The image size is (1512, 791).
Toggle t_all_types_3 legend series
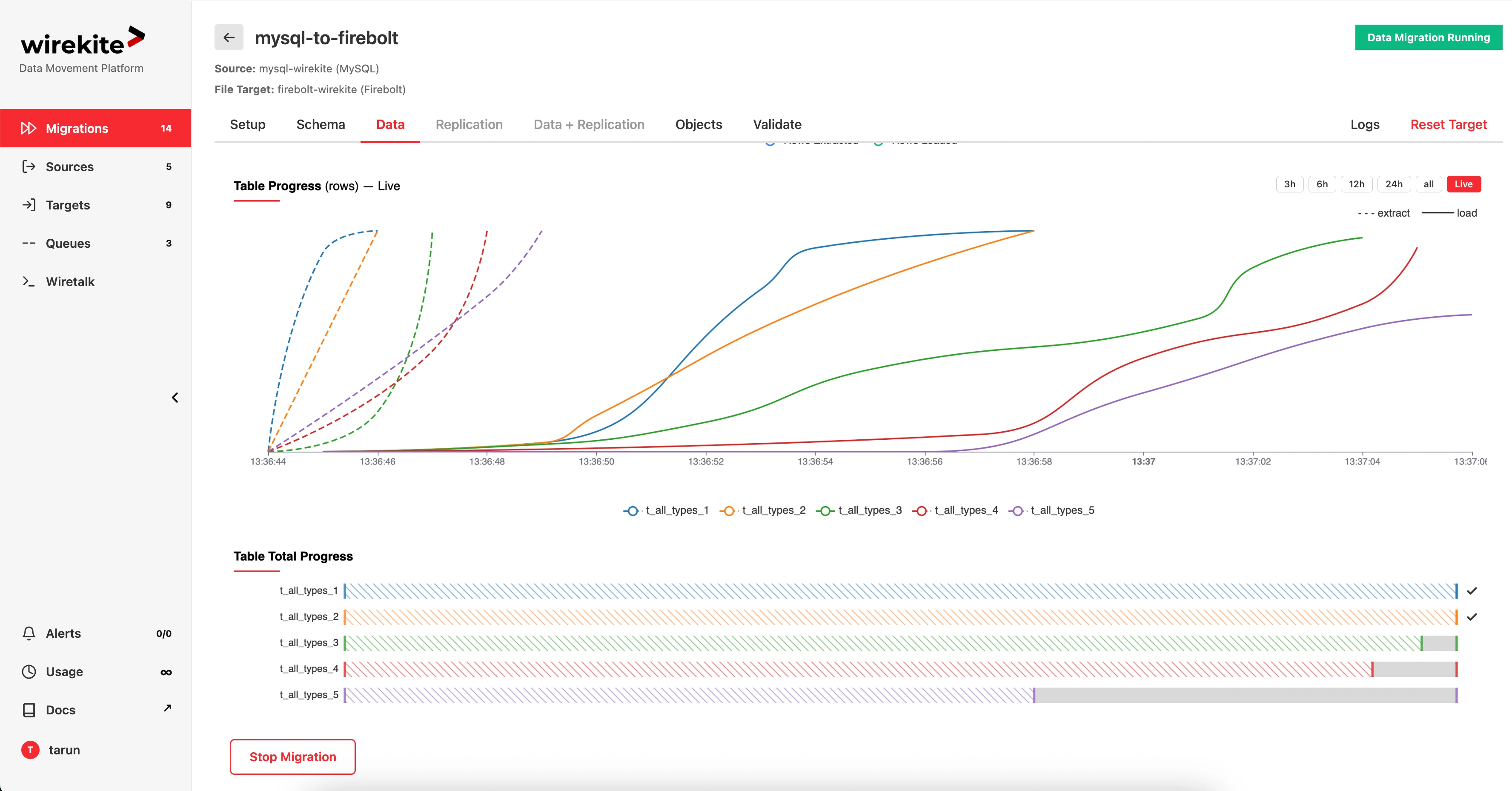pos(859,510)
